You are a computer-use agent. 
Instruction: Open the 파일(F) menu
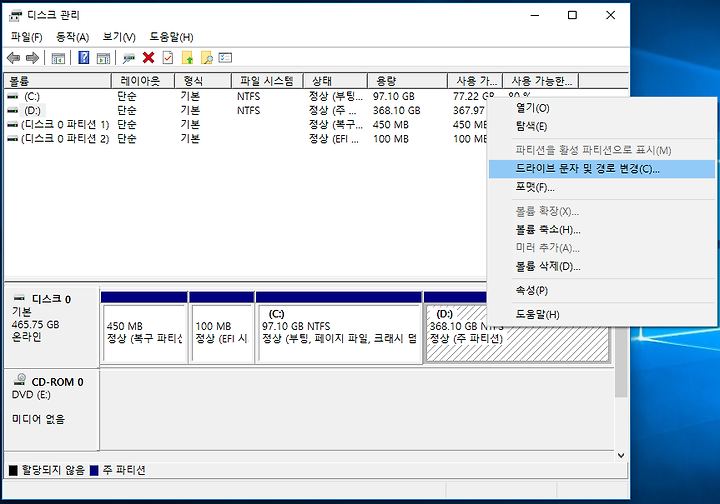coord(27,37)
